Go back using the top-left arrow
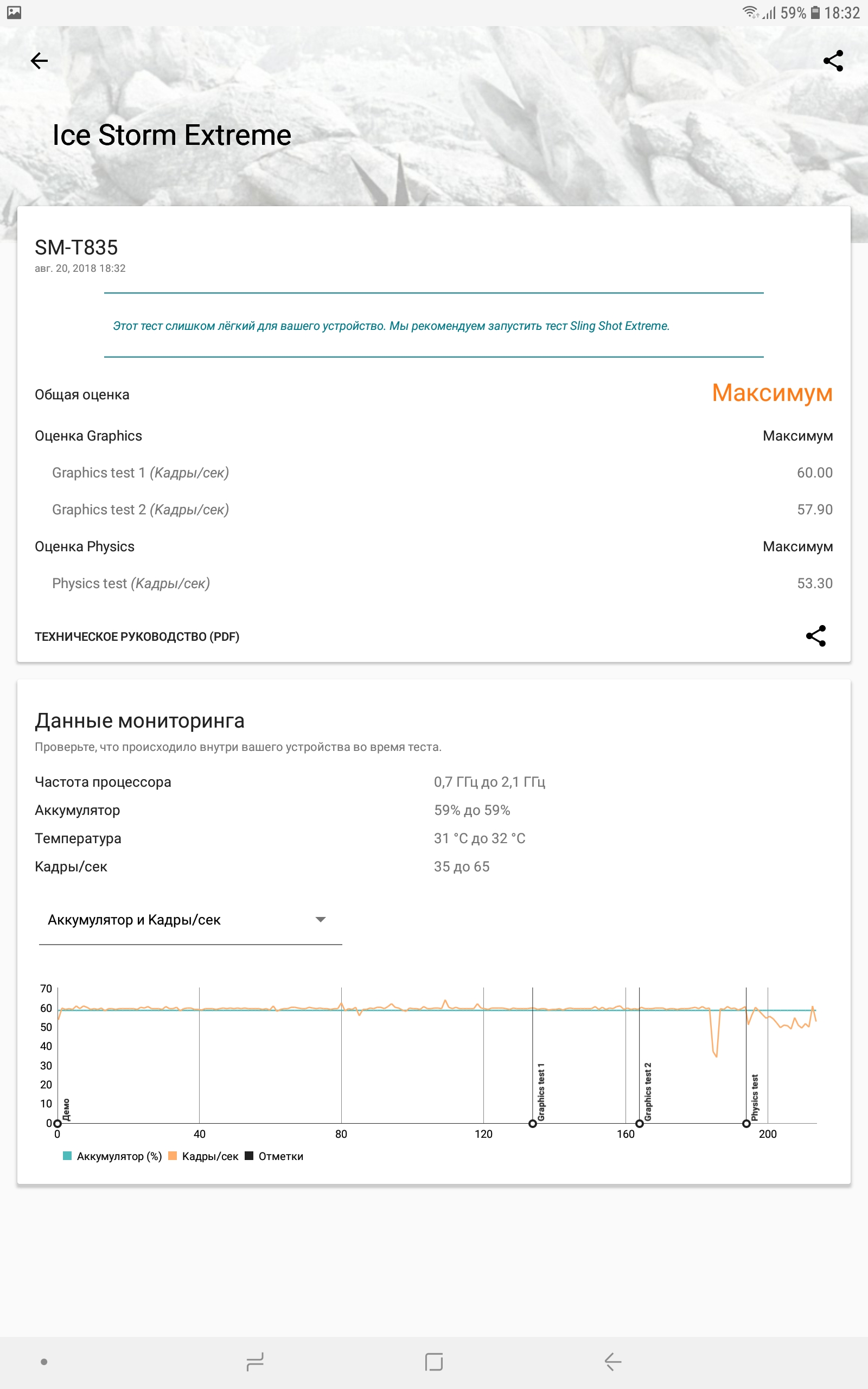This screenshot has width=868, height=1389. click(39, 60)
